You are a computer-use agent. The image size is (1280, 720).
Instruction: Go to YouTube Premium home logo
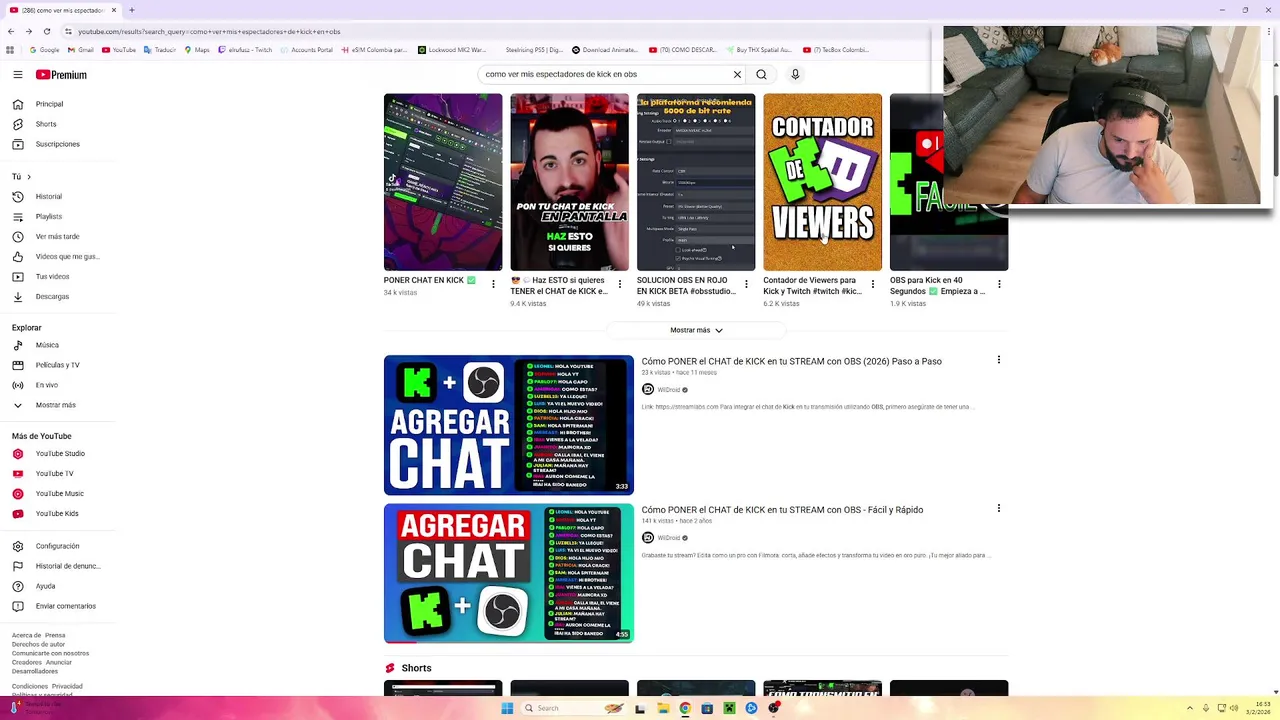[61, 75]
